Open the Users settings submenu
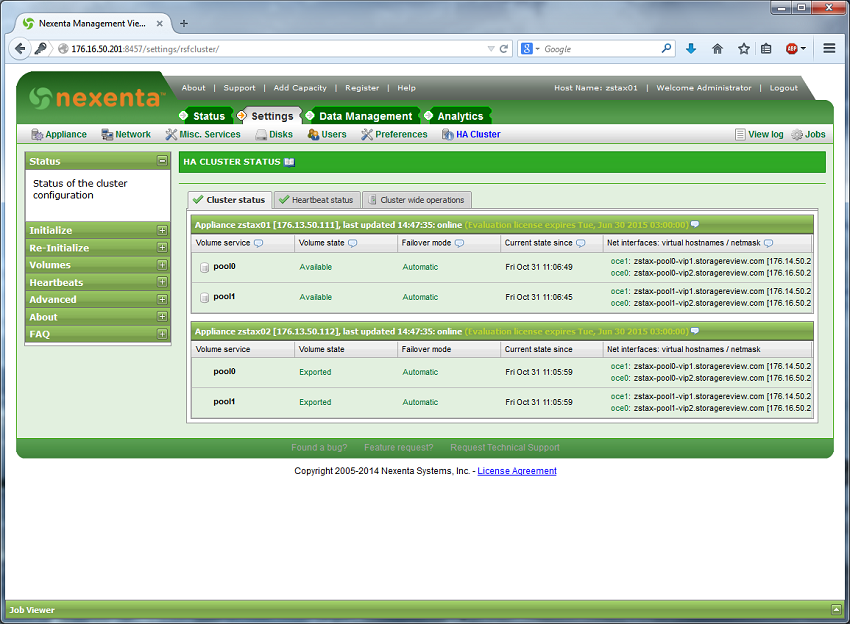 click(x=327, y=134)
